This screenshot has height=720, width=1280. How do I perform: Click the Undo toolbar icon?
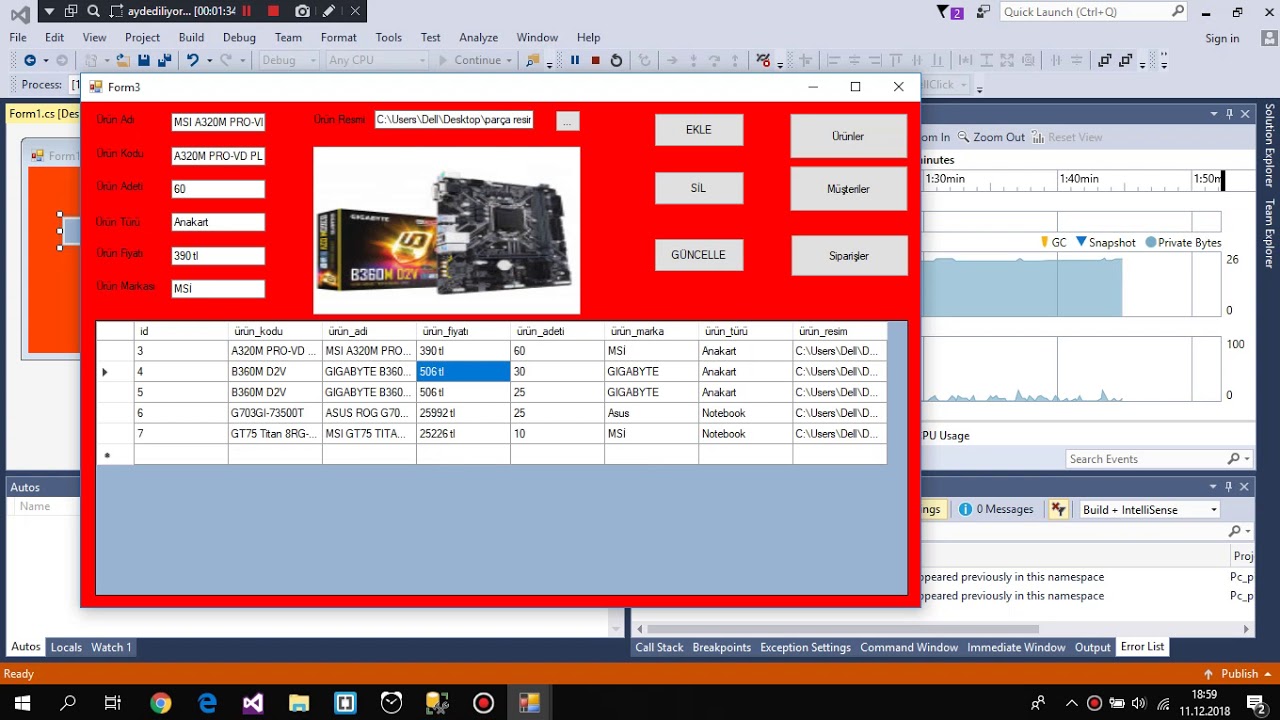(x=192, y=60)
